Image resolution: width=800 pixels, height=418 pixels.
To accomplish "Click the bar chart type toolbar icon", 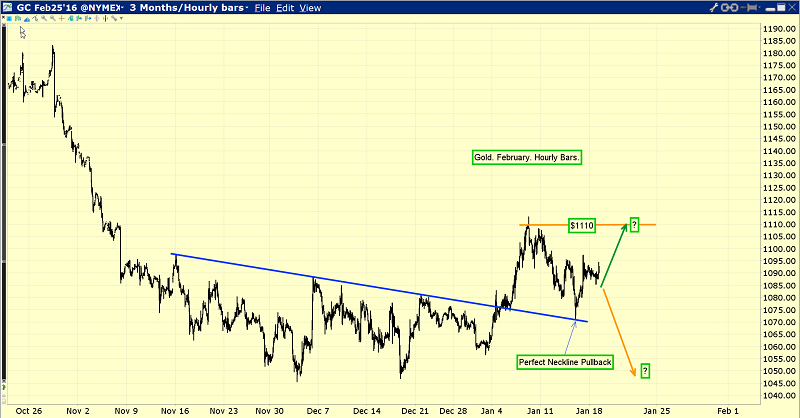I will 18,18.
